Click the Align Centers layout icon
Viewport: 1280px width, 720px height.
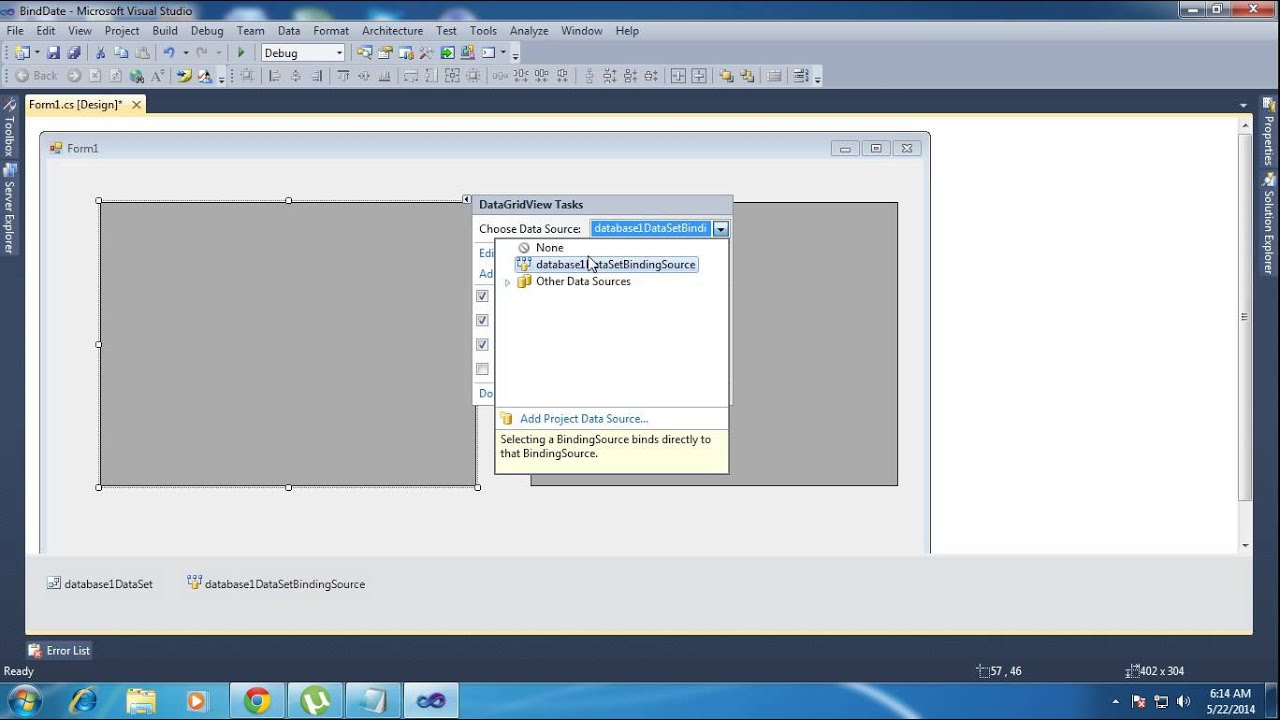[295, 76]
